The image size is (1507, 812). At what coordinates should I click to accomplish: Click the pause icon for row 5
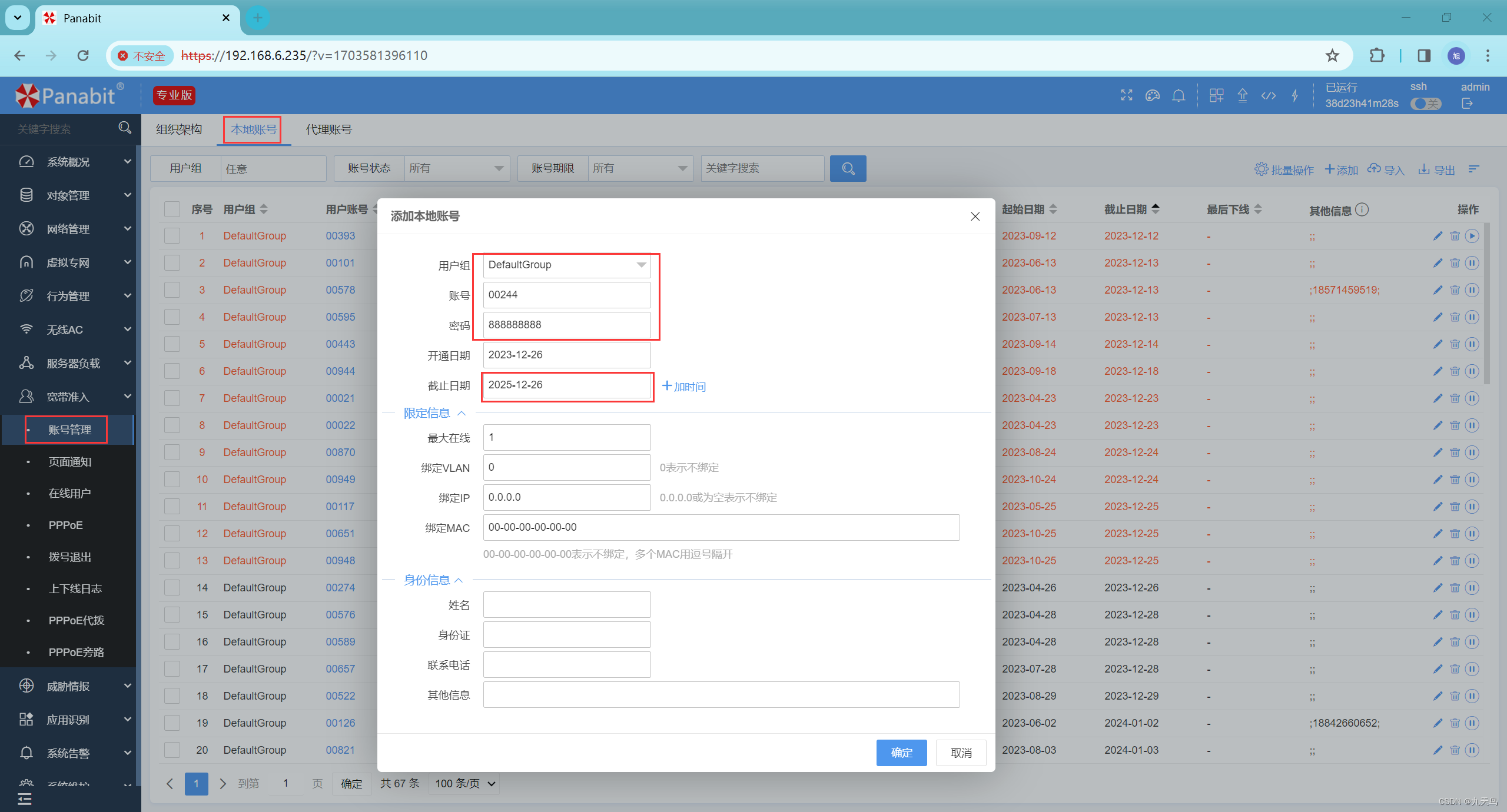coord(1472,344)
